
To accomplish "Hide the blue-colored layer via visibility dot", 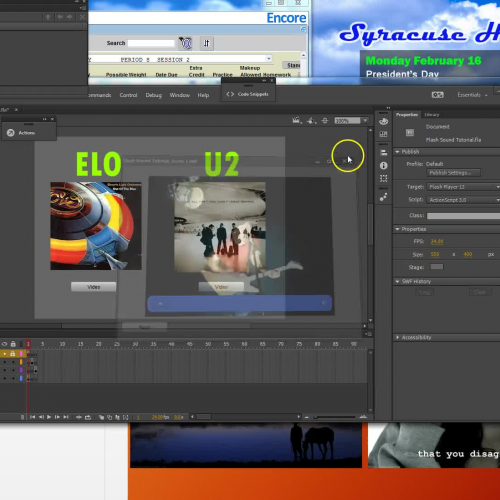I will pos(5,378).
